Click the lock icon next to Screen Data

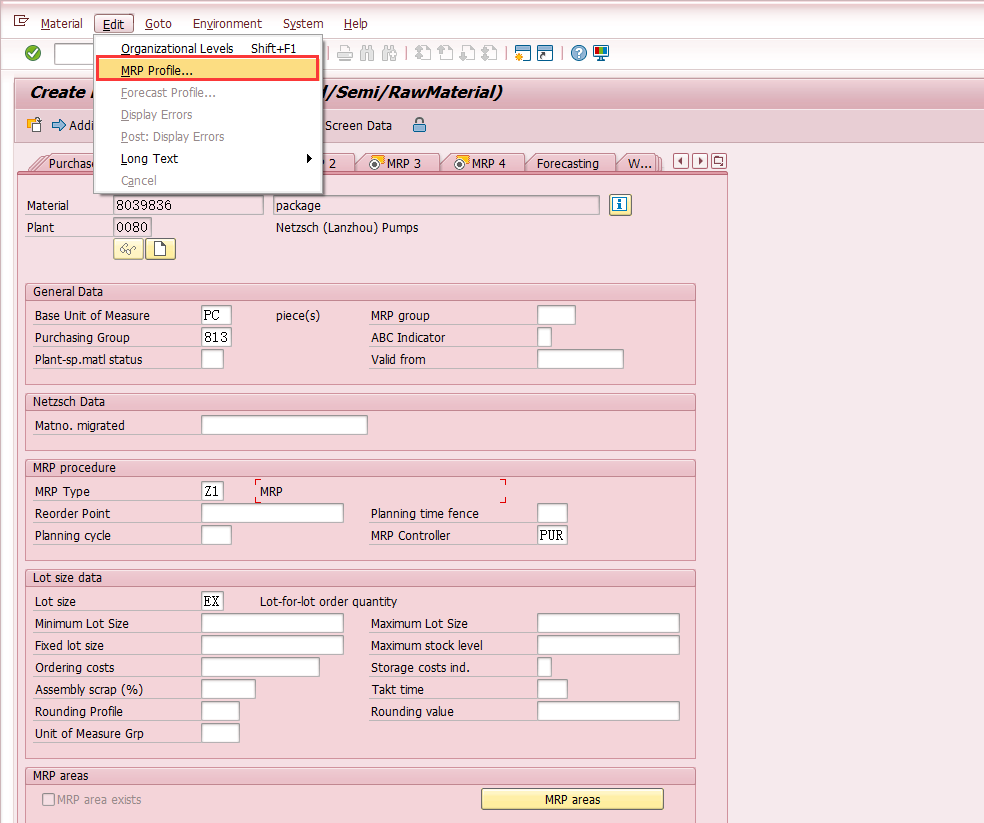tap(419, 125)
